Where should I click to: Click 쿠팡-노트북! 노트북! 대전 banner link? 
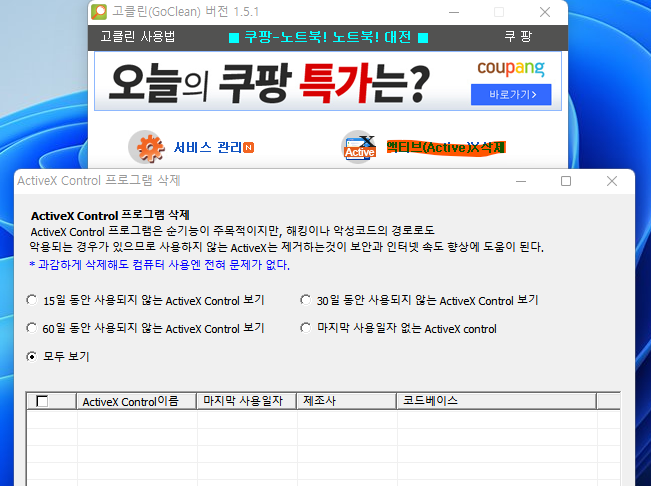[328, 37]
